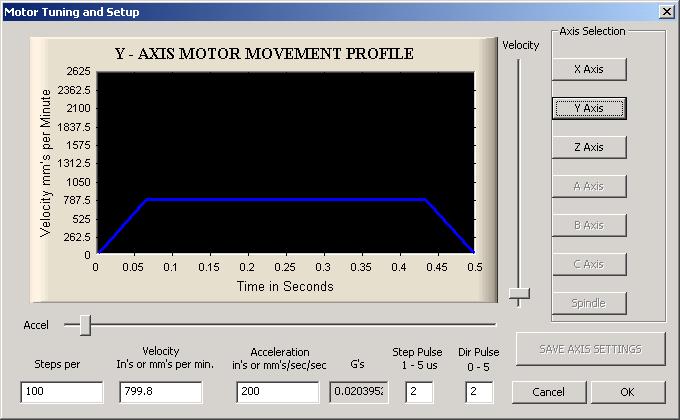Close the Motor Tuning and Setup window
The image size is (680, 420).
click(x=667, y=12)
